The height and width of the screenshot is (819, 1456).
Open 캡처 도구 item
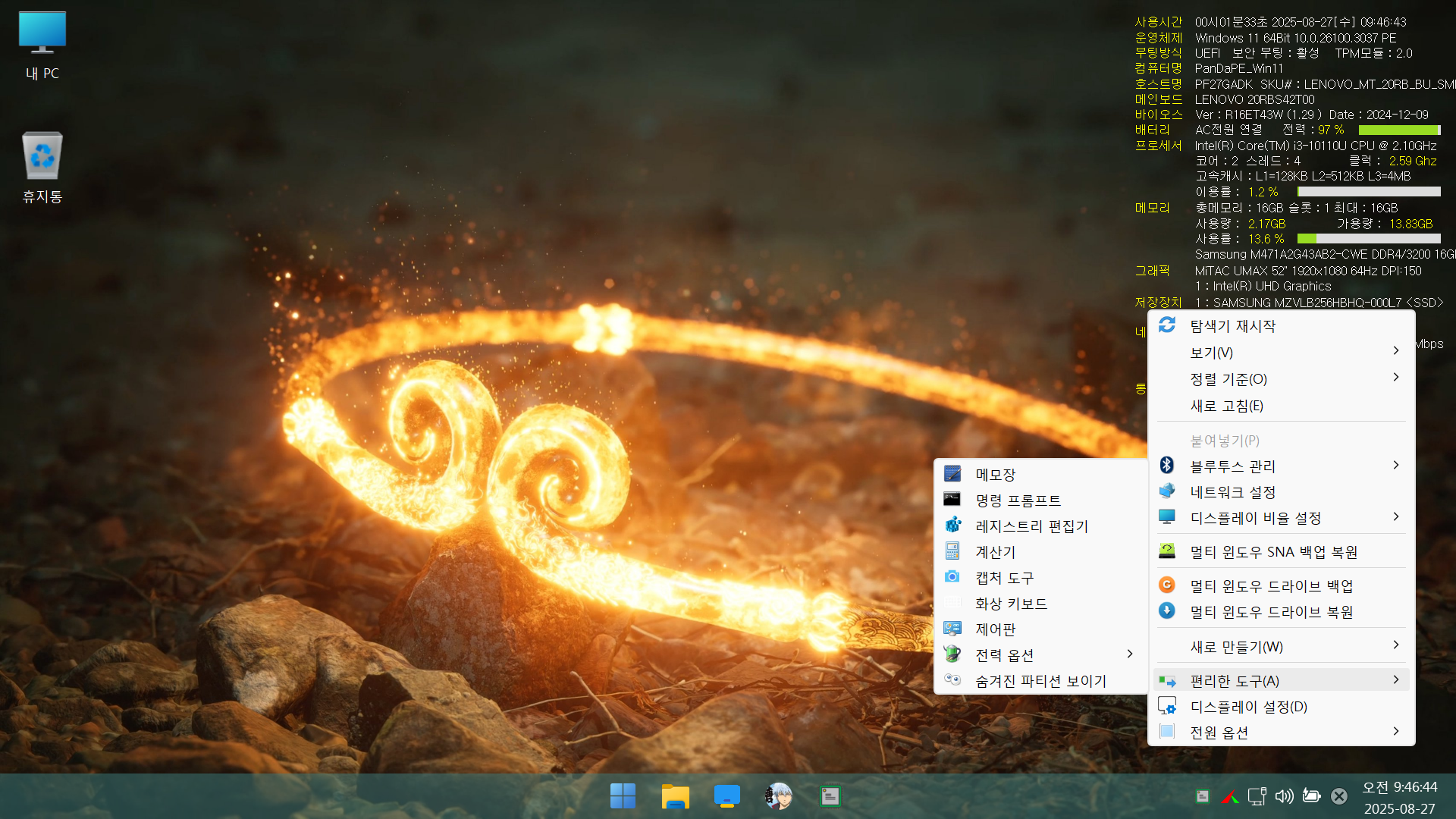tap(1004, 578)
